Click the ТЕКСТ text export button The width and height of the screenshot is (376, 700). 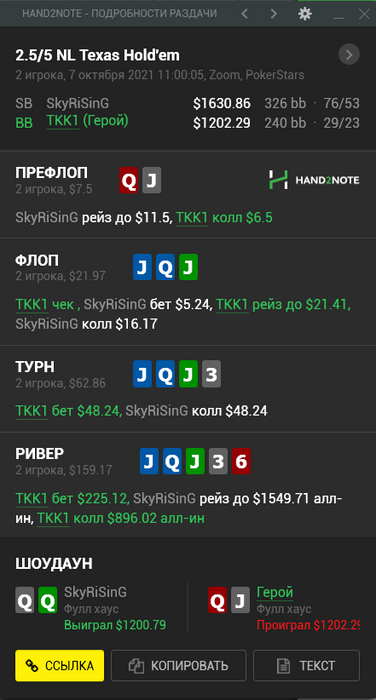coord(306,666)
